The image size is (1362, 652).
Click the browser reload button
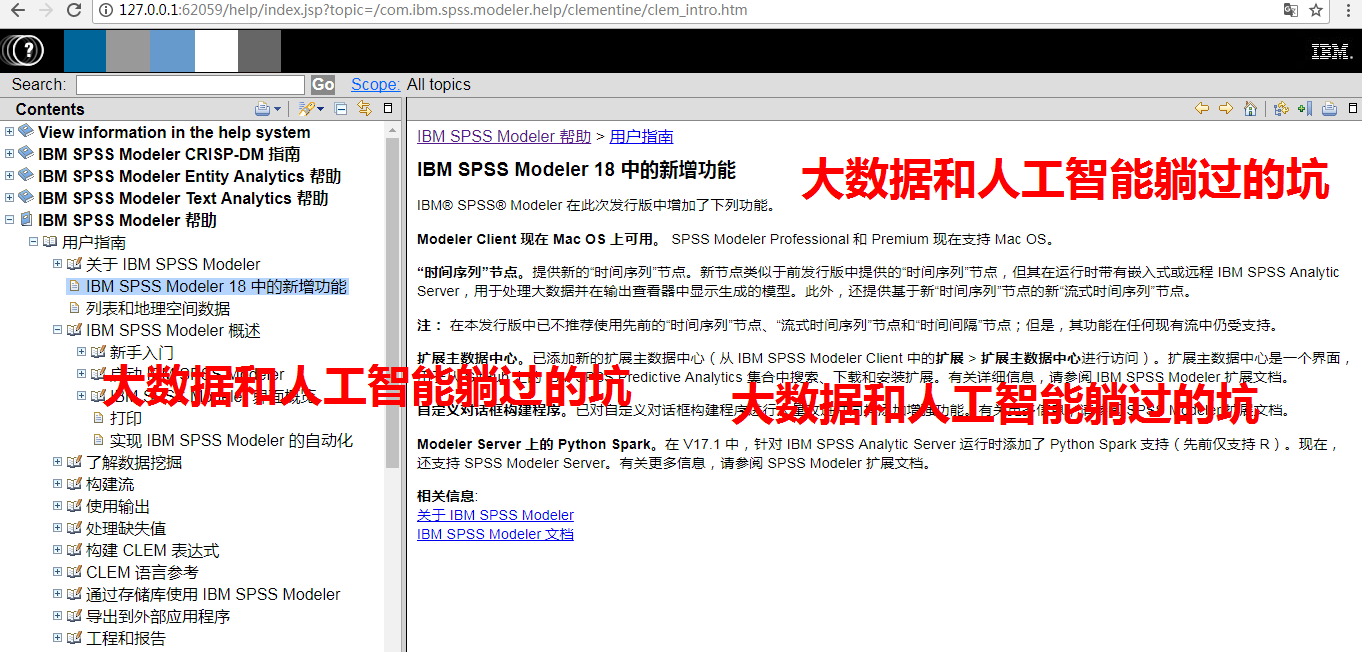(x=74, y=11)
